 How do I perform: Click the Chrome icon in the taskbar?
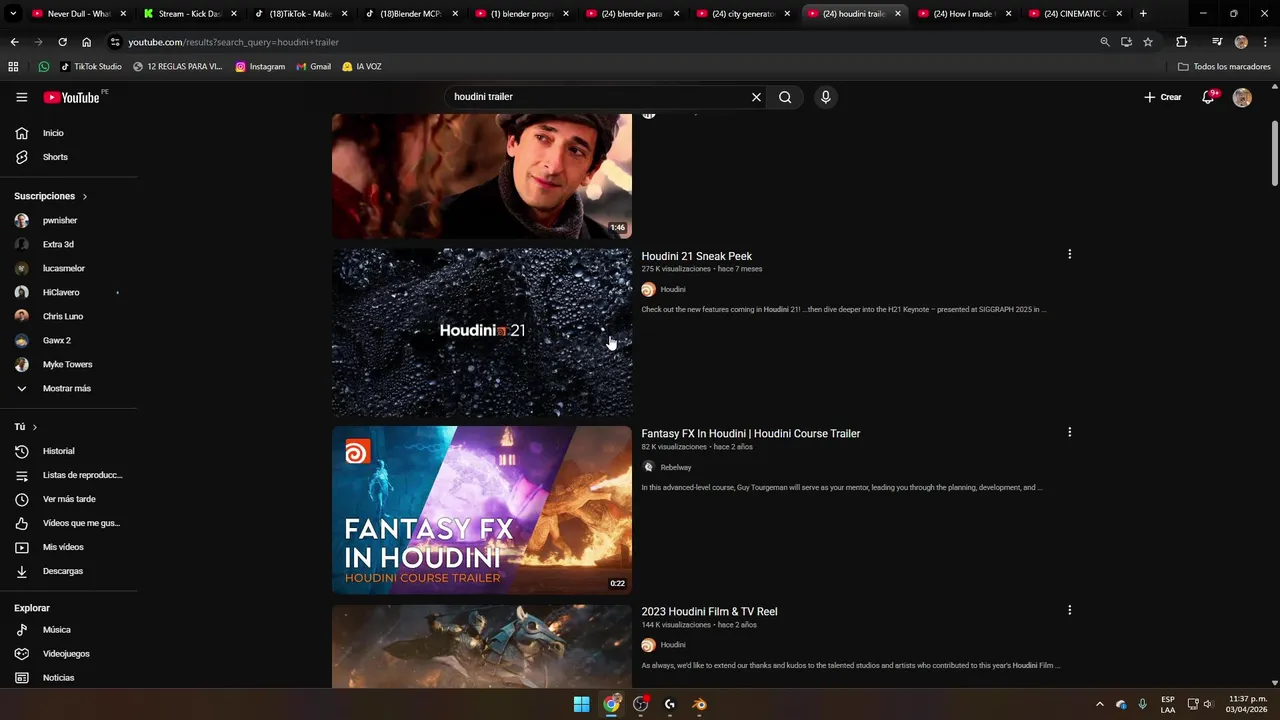tap(611, 704)
